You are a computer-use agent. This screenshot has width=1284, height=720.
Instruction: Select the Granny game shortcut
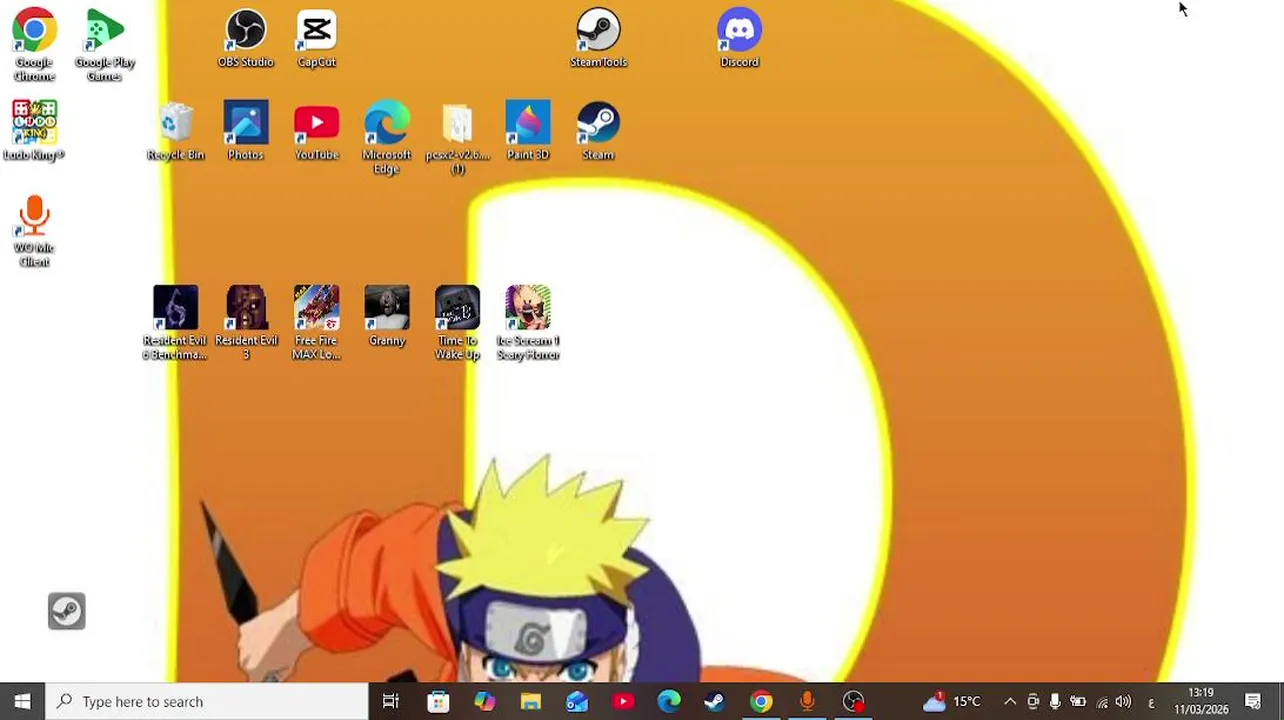click(387, 316)
